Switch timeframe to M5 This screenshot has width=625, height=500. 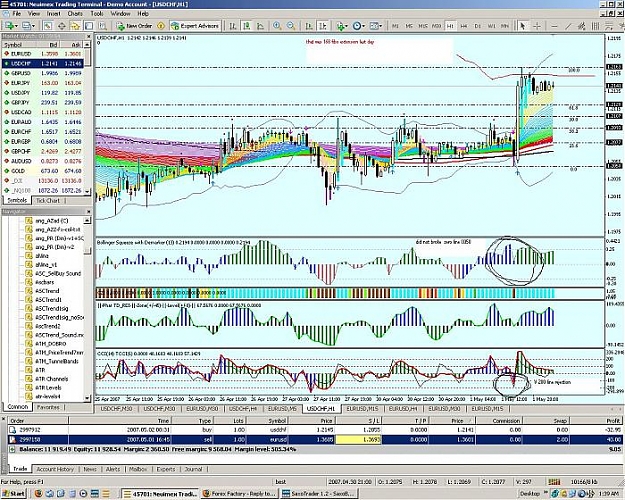(x=409, y=26)
